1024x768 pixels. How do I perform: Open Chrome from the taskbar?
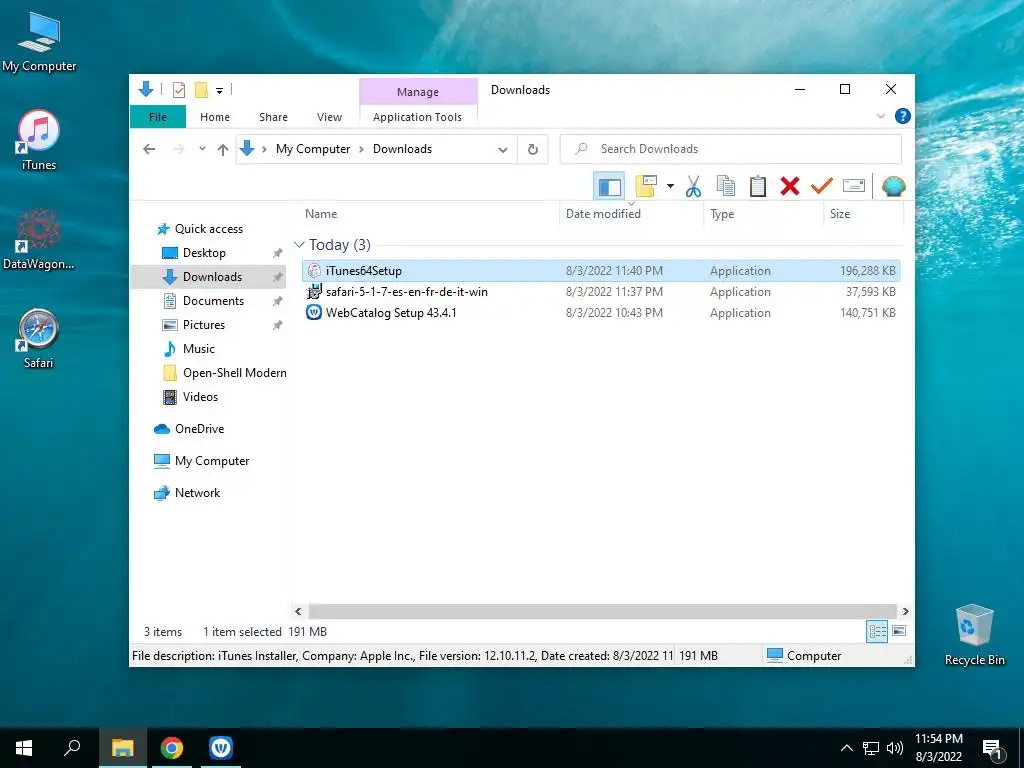pos(172,748)
